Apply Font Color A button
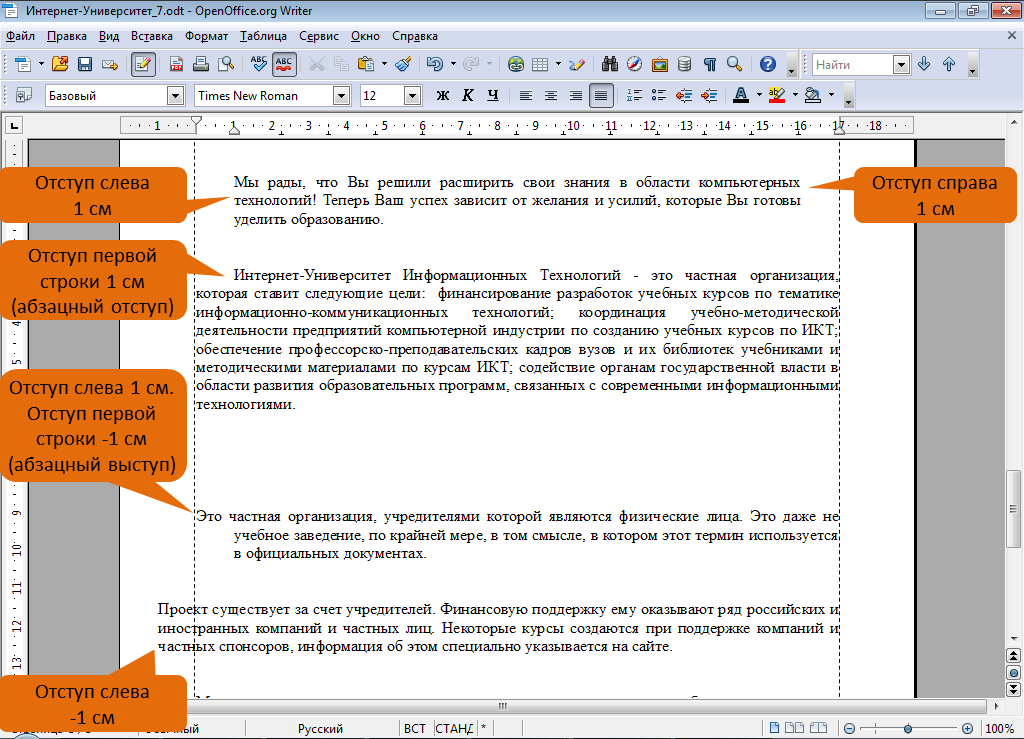This screenshot has height=739, width=1024. [741, 95]
